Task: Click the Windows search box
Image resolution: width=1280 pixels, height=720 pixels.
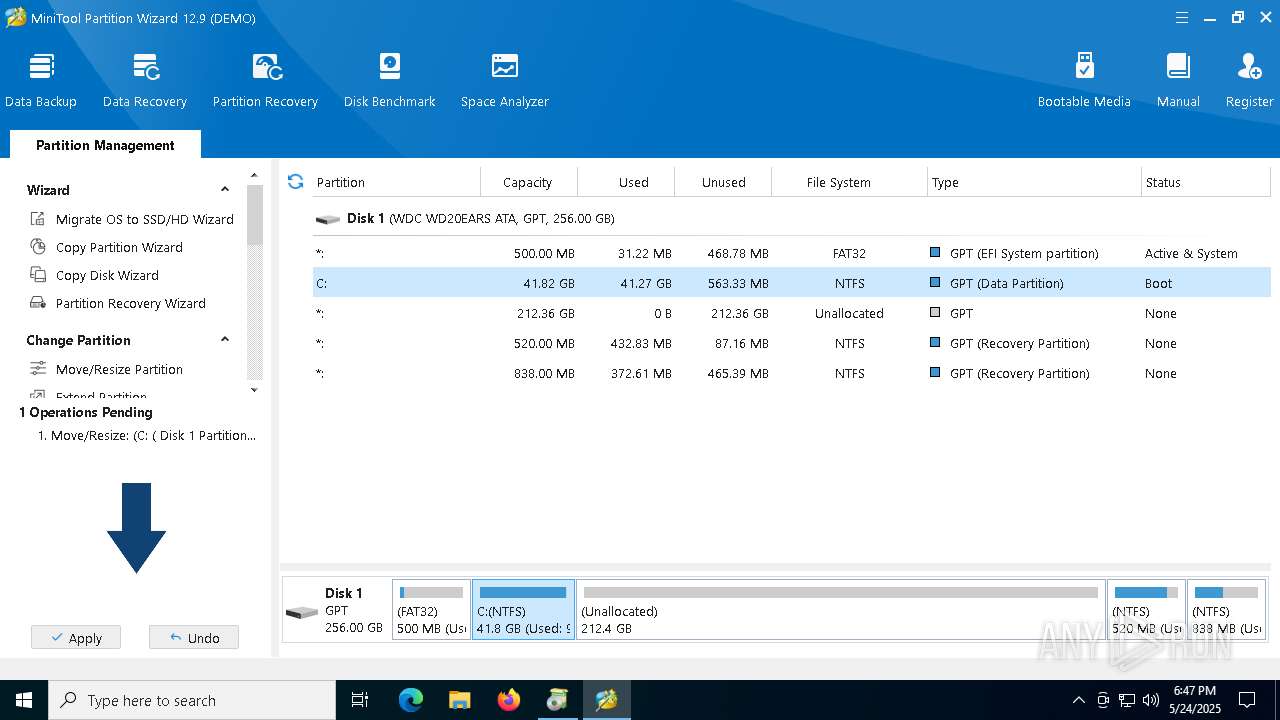Action: coord(192,700)
